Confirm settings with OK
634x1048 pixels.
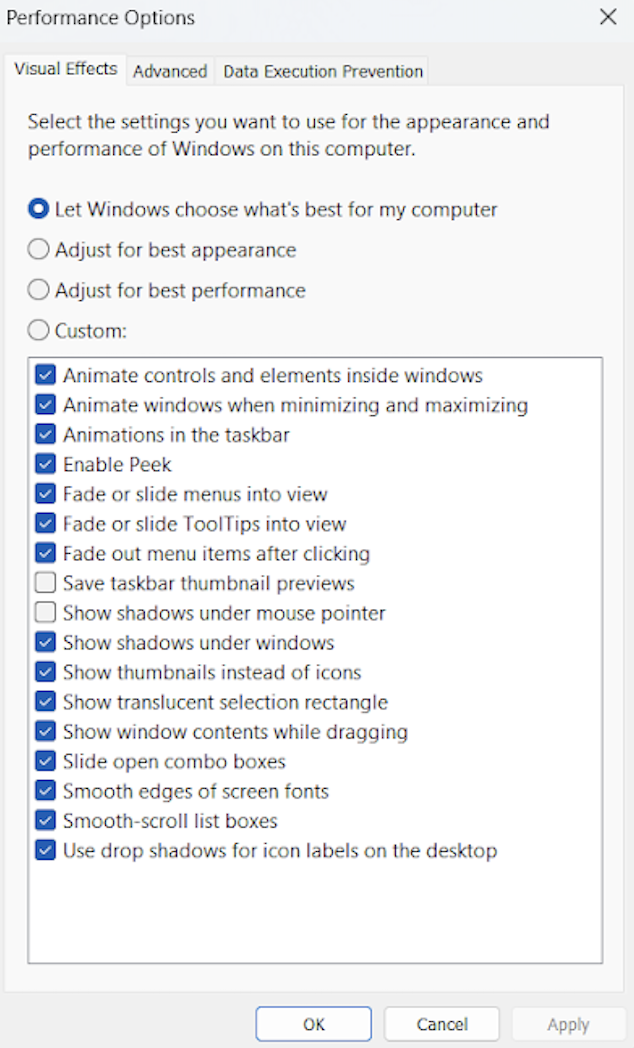coord(313,1024)
